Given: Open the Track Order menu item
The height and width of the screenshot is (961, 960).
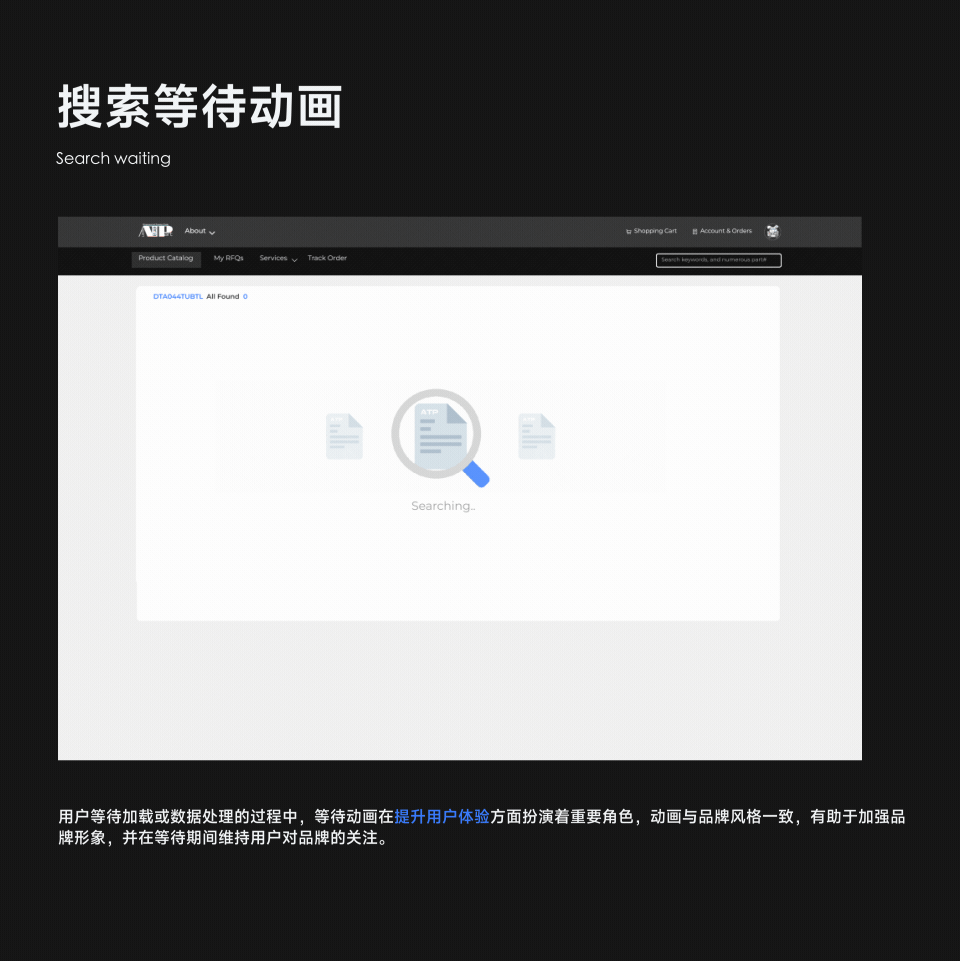Looking at the screenshot, I should pyautogui.click(x=327, y=258).
